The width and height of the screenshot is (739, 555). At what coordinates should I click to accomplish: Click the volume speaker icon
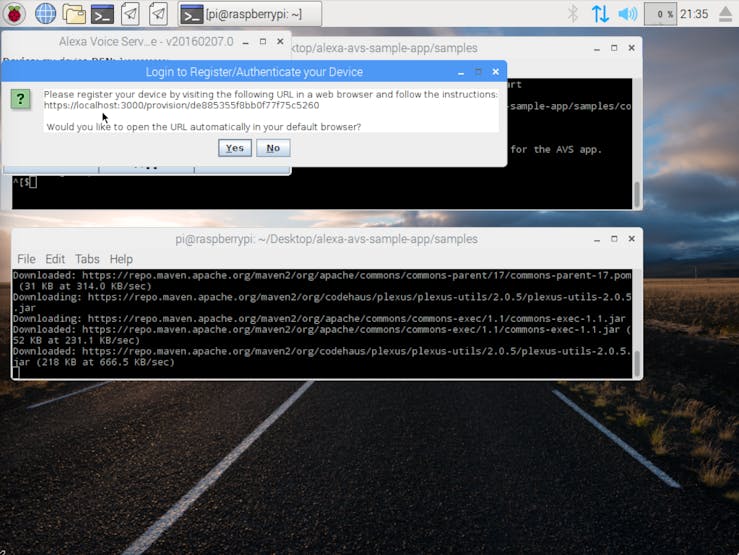(x=627, y=14)
